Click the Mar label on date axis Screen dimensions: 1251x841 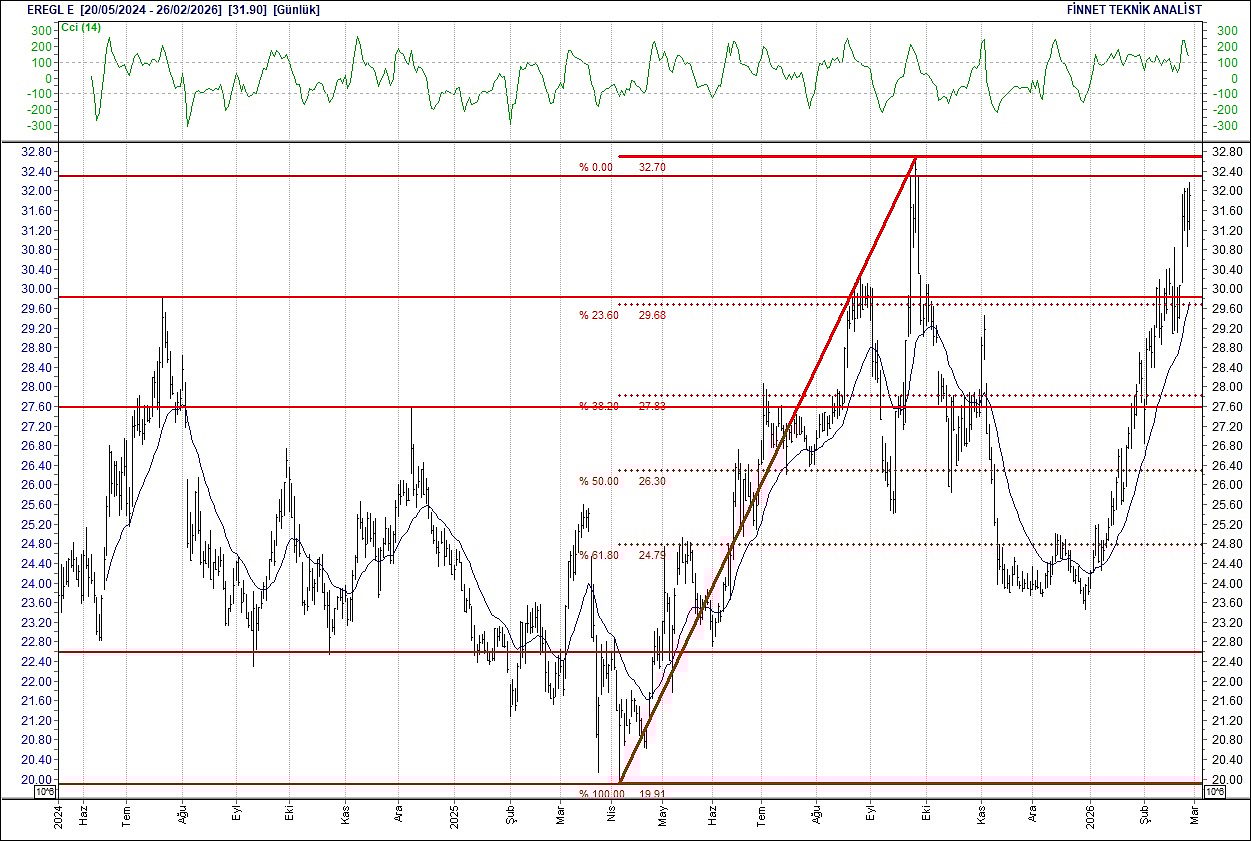click(1192, 816)
